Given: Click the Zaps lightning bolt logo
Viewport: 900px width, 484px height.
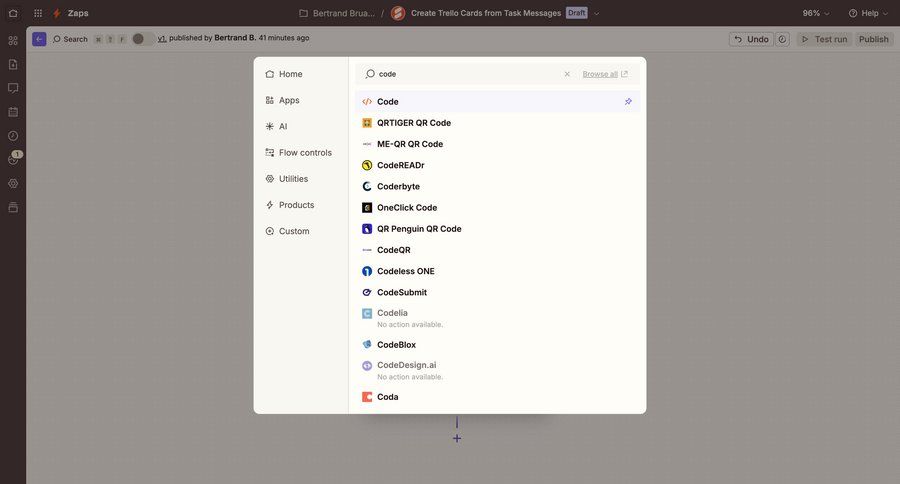Looking at the screenshot, I should (57, 13).
